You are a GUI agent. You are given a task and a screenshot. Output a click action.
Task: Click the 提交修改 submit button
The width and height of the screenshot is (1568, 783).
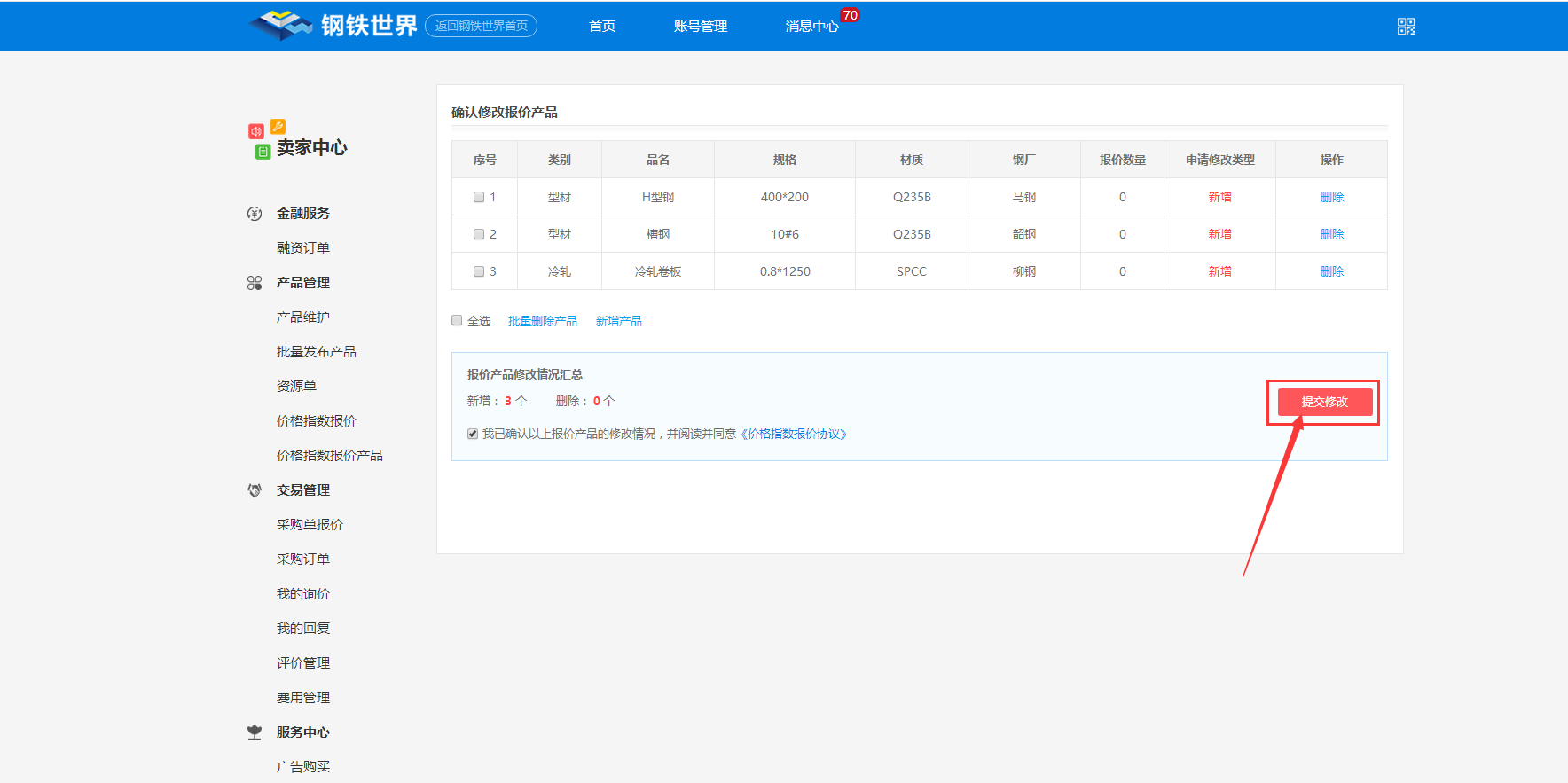(x=1325, y=402)
